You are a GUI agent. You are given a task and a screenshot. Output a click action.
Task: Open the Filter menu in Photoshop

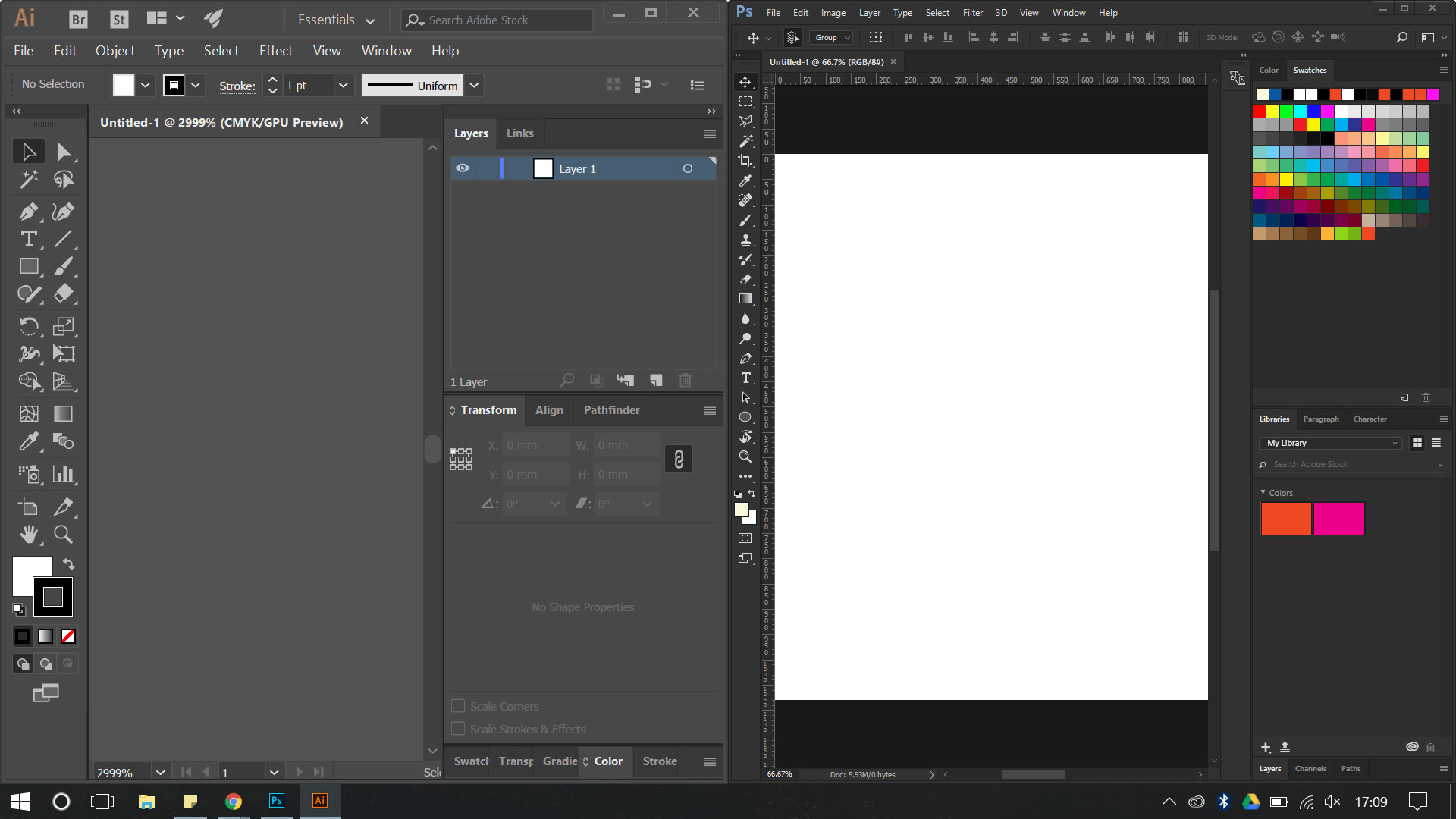click(x=973, y=13)
